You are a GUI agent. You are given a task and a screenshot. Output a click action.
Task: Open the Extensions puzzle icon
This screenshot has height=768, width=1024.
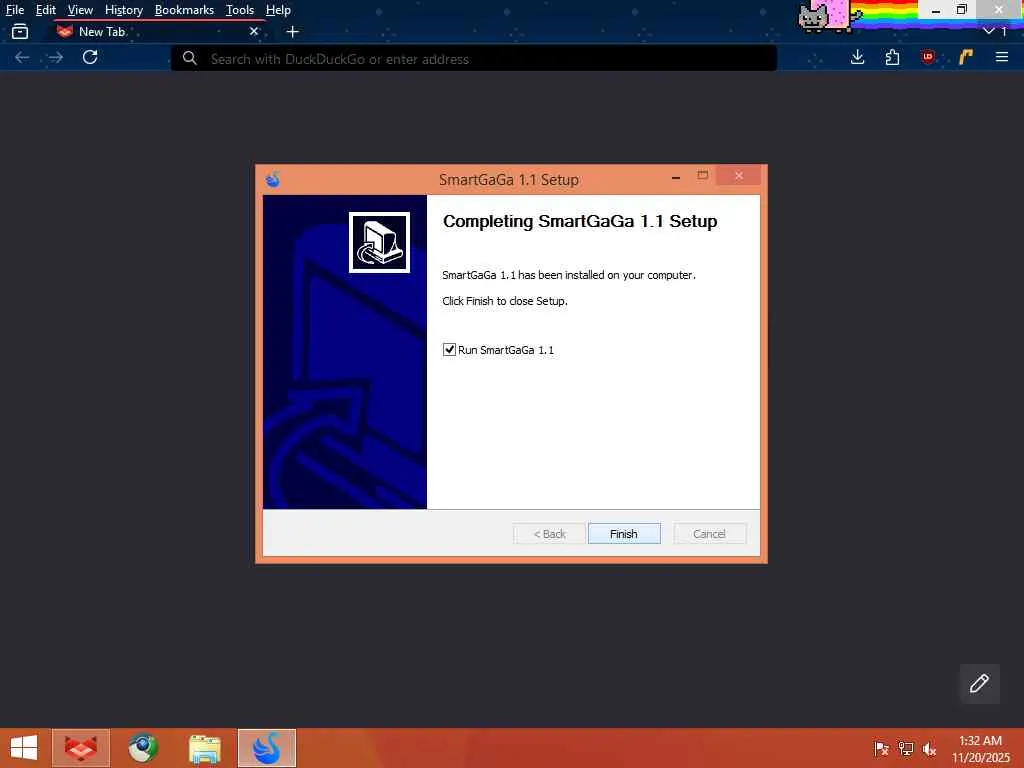tap(893, 57)
